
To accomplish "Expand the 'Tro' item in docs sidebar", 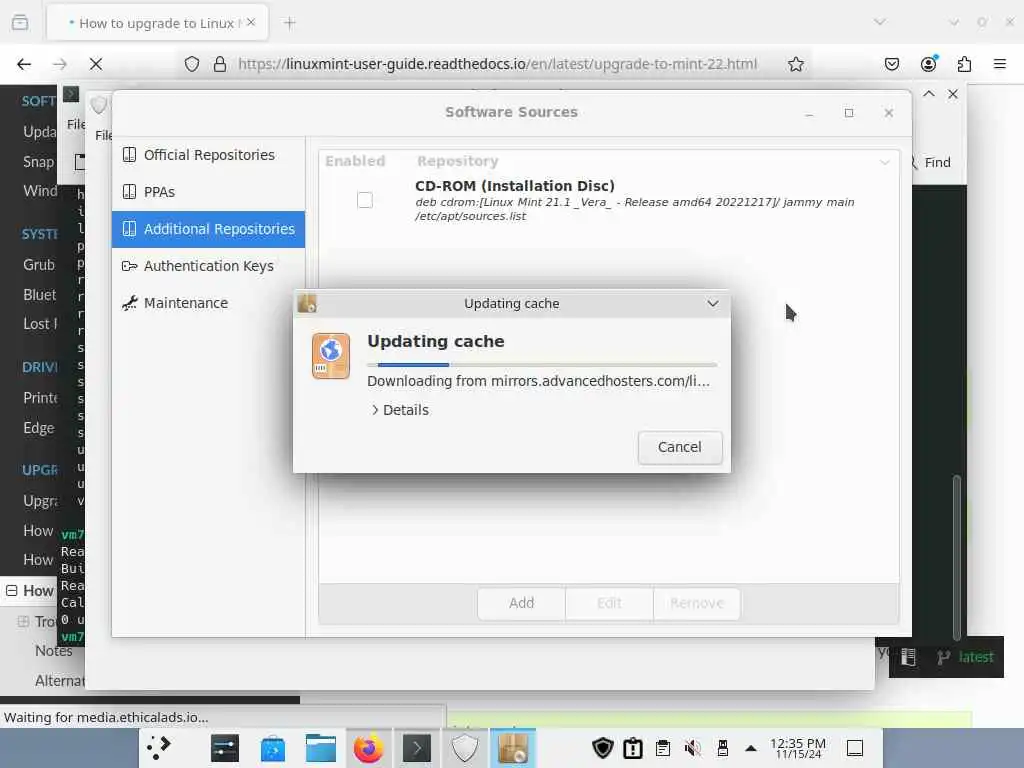I will coord(23,622).
